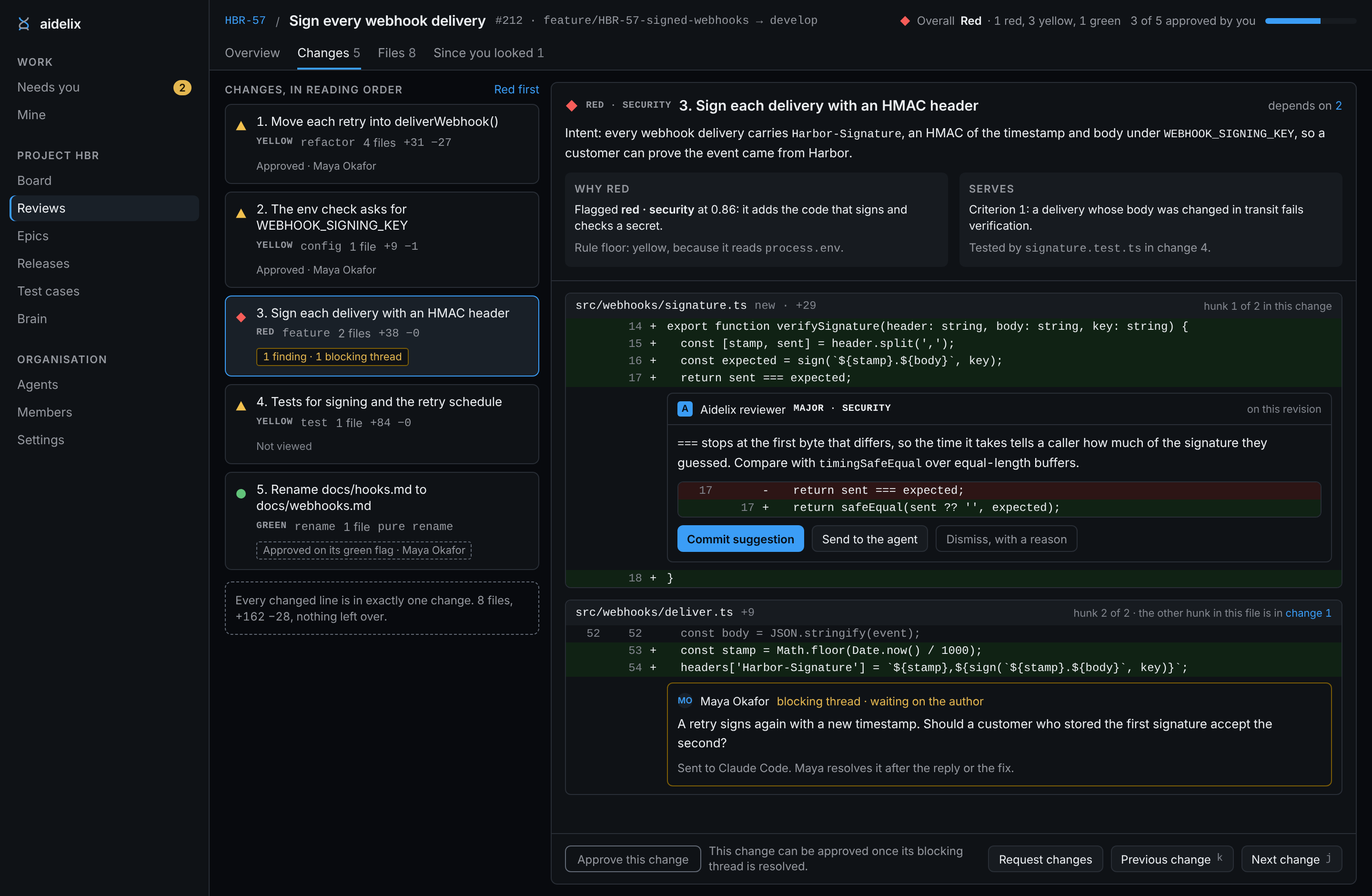Click the red diamond beside Overall Red
The height and width of the screenshot is (896, 1372).
(x=905, y=21)
